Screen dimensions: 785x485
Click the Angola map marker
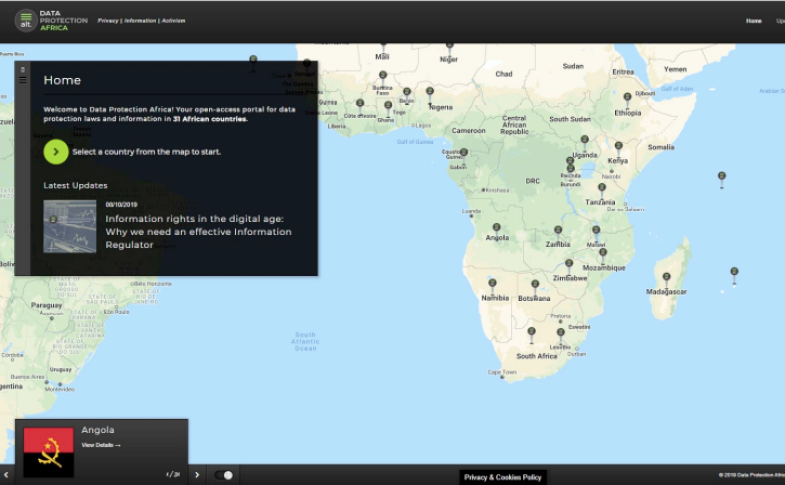pos(497,228)
